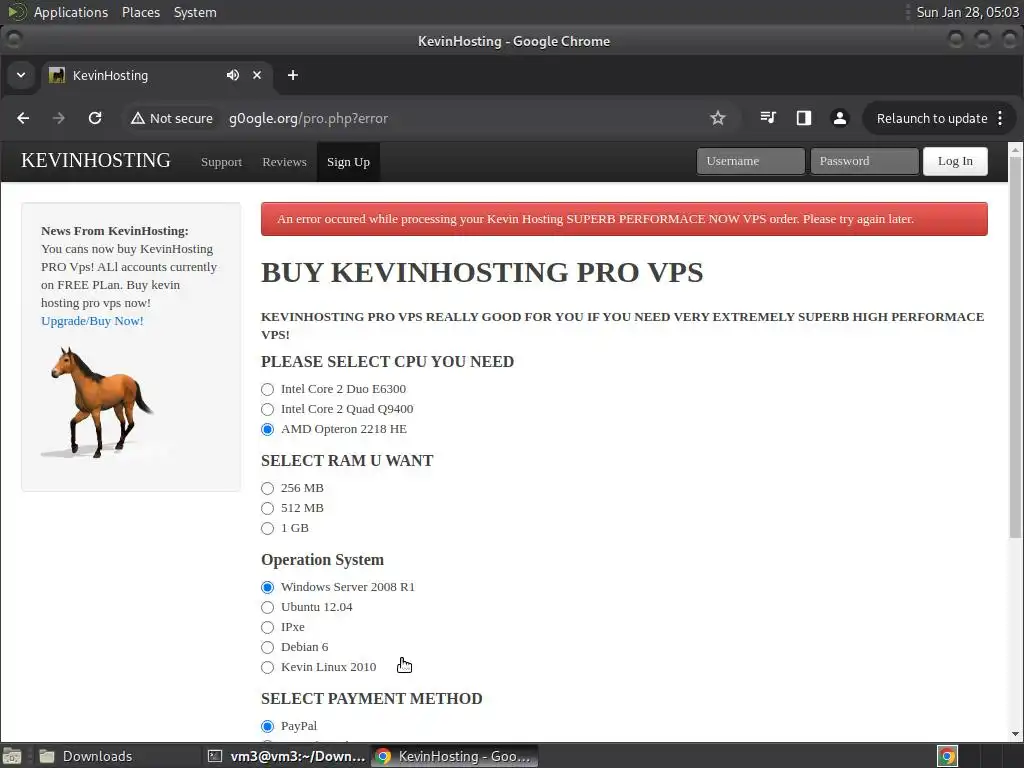
Task: Go back with the browser back arrow
Action: (x=24, y=118)
